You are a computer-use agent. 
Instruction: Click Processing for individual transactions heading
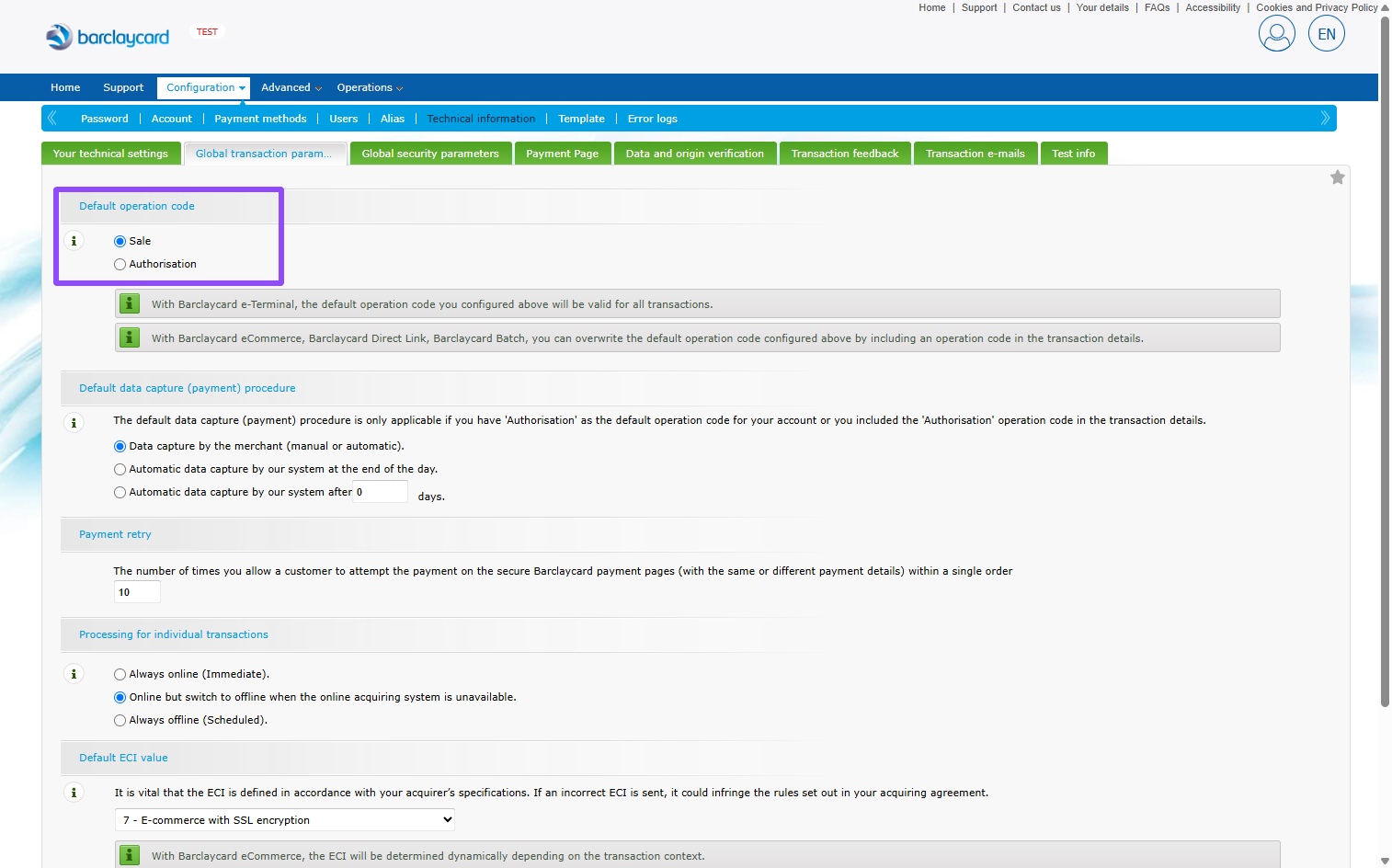(x=174, y=634)
